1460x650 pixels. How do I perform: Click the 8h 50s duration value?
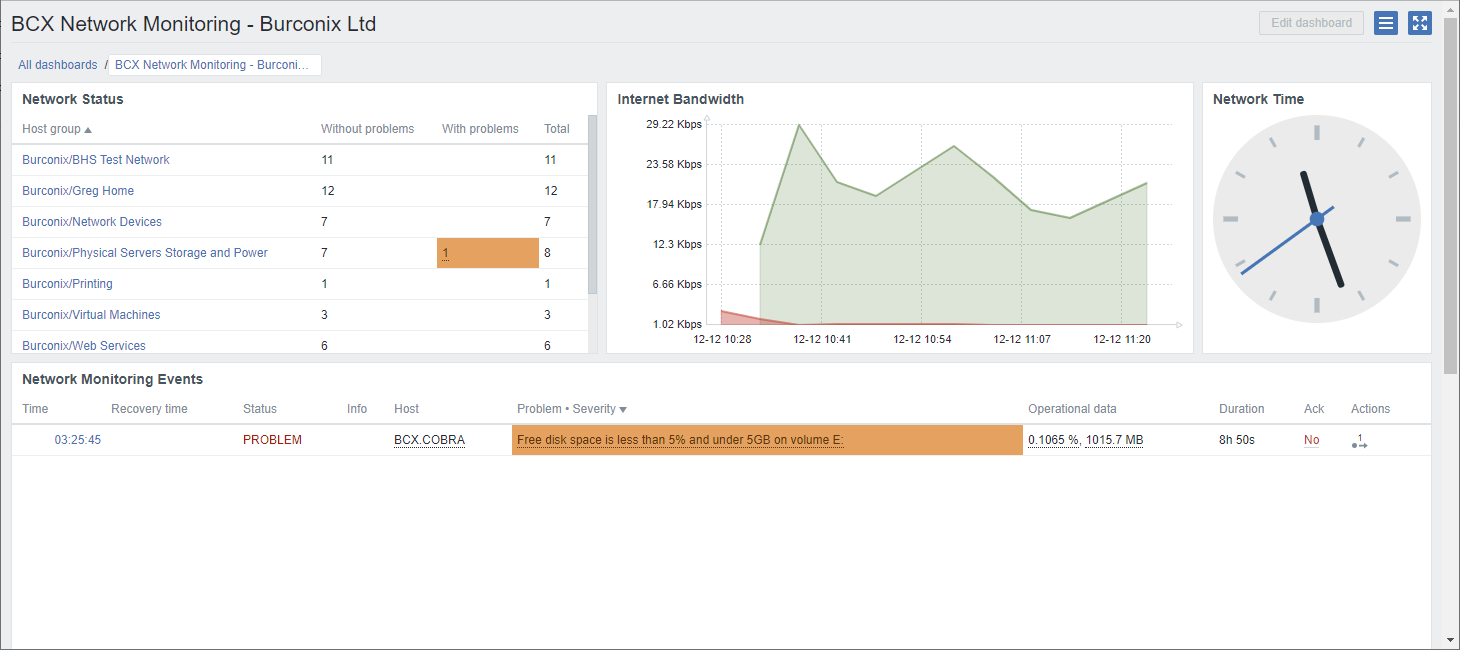pyautogui.click(x=1237, y=440)
